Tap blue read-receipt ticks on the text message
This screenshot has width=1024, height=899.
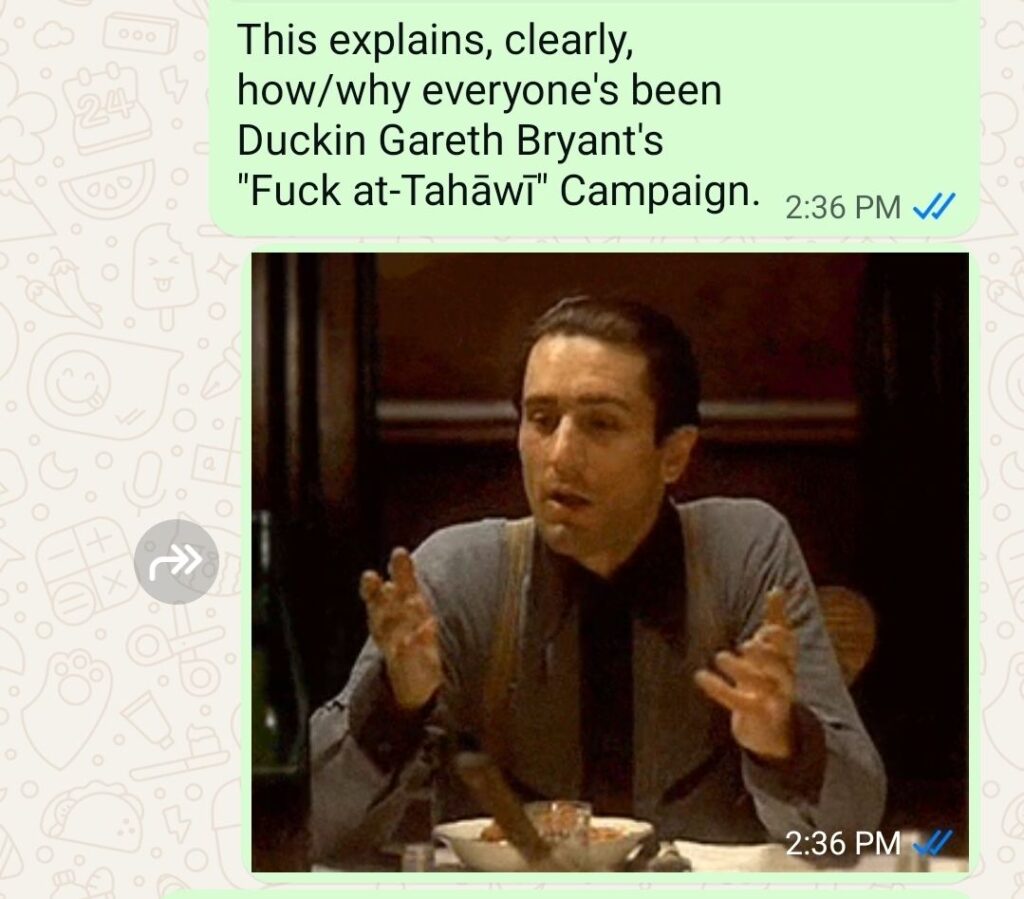tap(933, 206)
